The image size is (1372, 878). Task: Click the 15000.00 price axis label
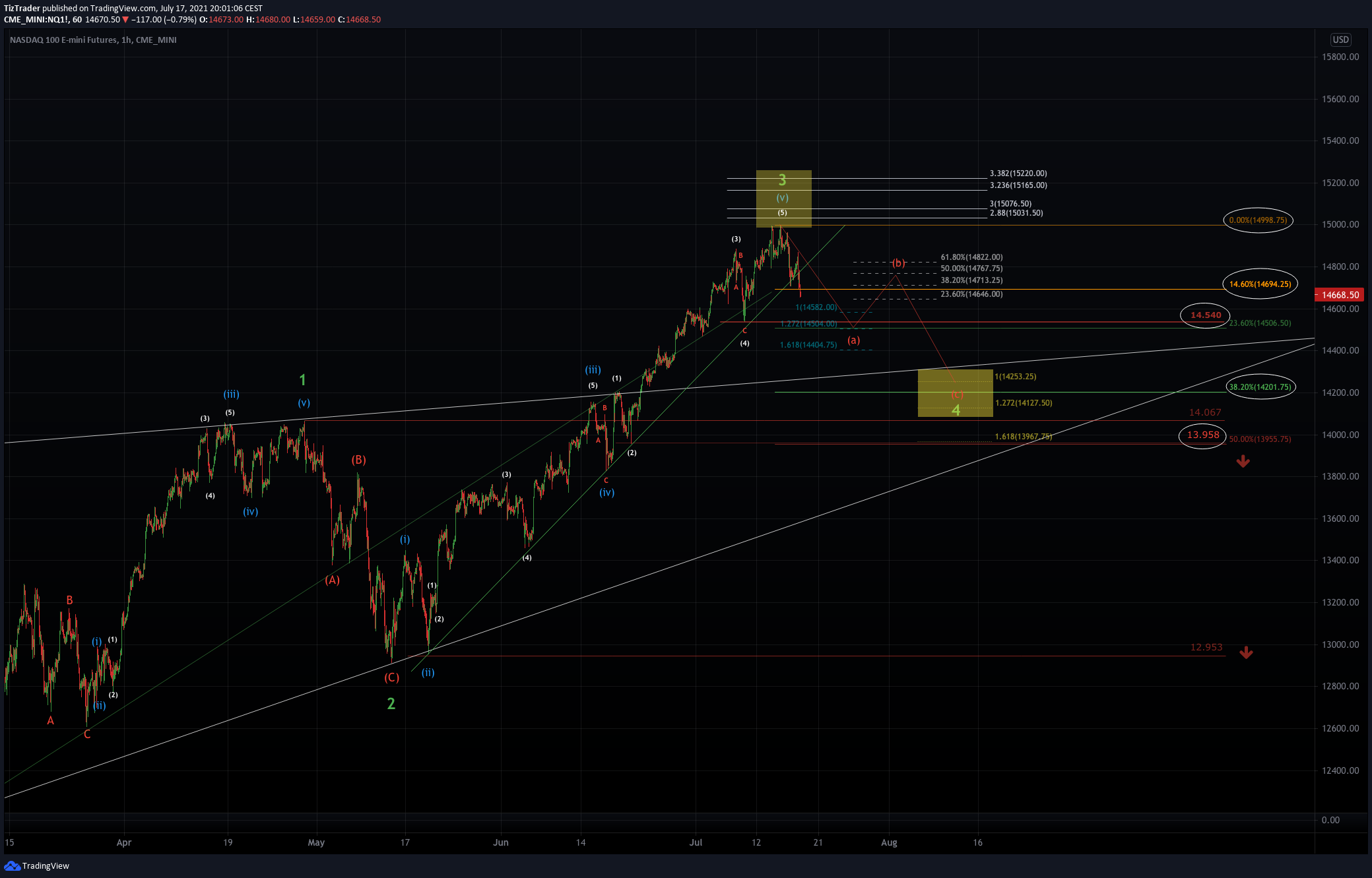pos(1340,225)
